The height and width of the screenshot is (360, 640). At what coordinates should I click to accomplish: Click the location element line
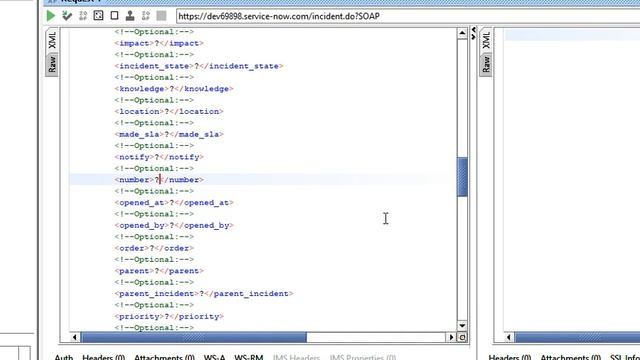[169, 111]
